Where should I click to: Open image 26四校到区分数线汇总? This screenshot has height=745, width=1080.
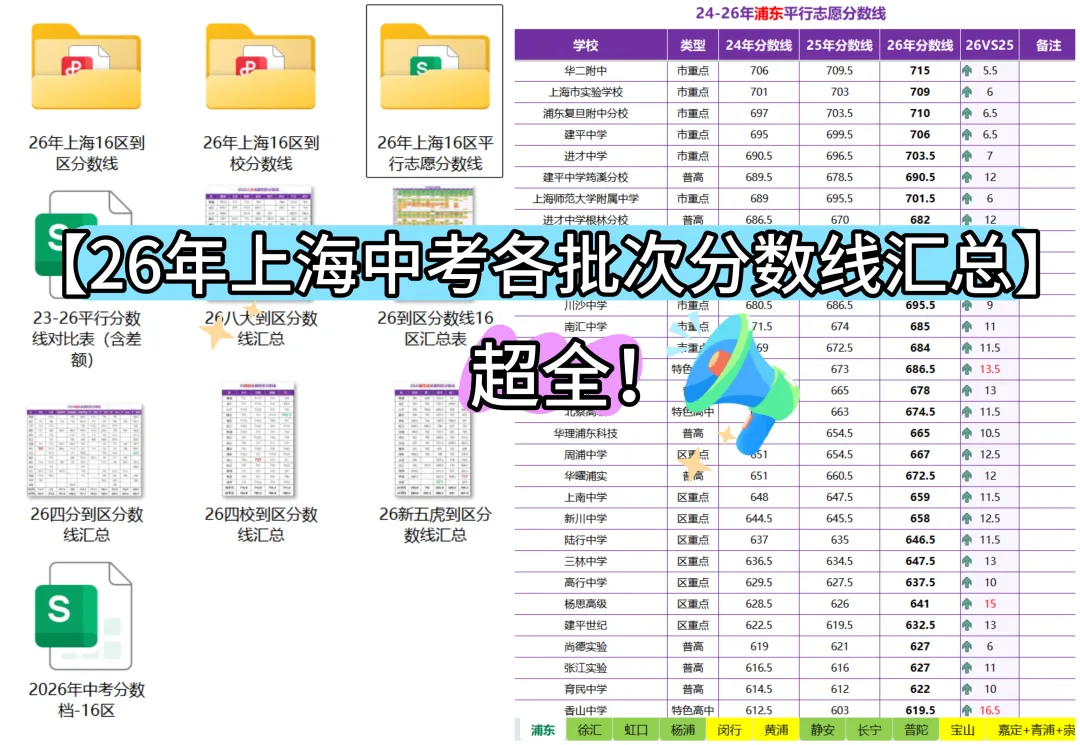(x=260, y=463)
